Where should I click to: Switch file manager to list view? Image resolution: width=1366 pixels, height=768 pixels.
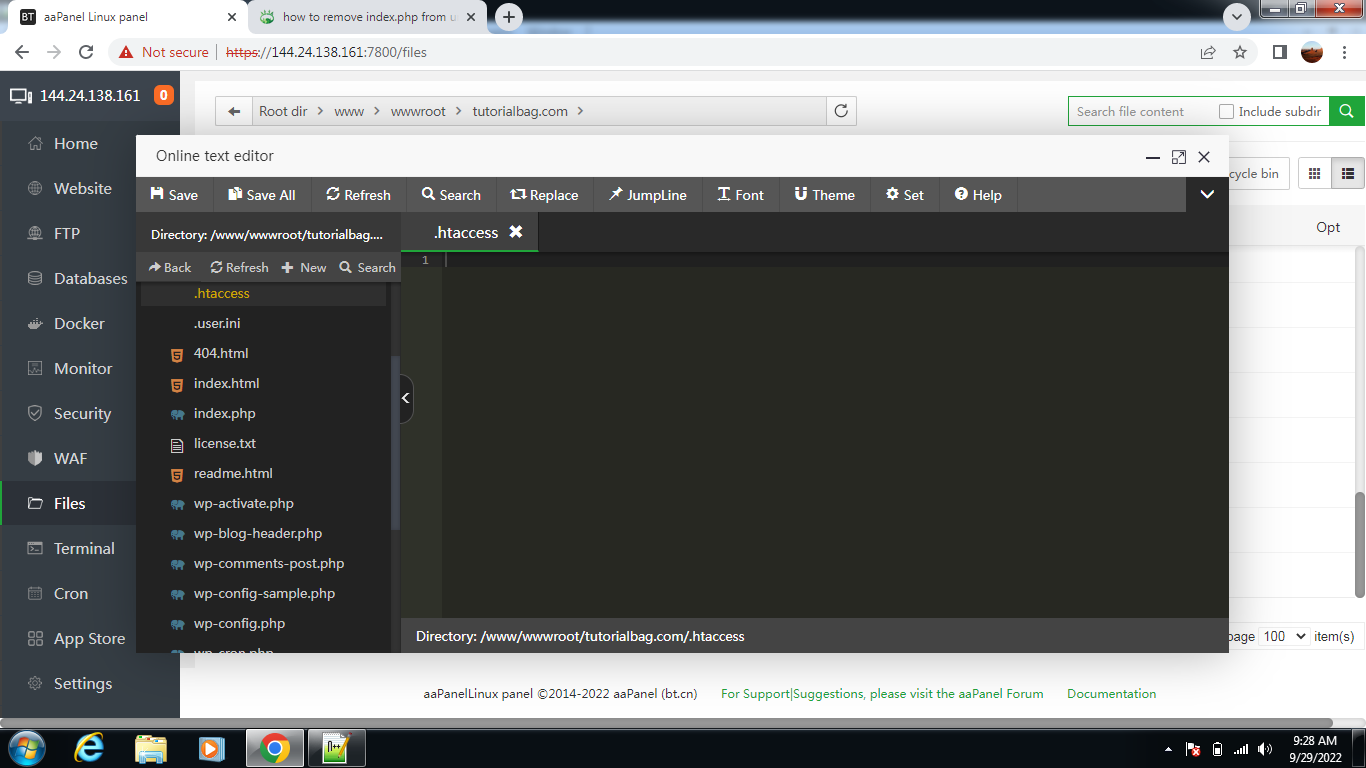pos(1347,173)
